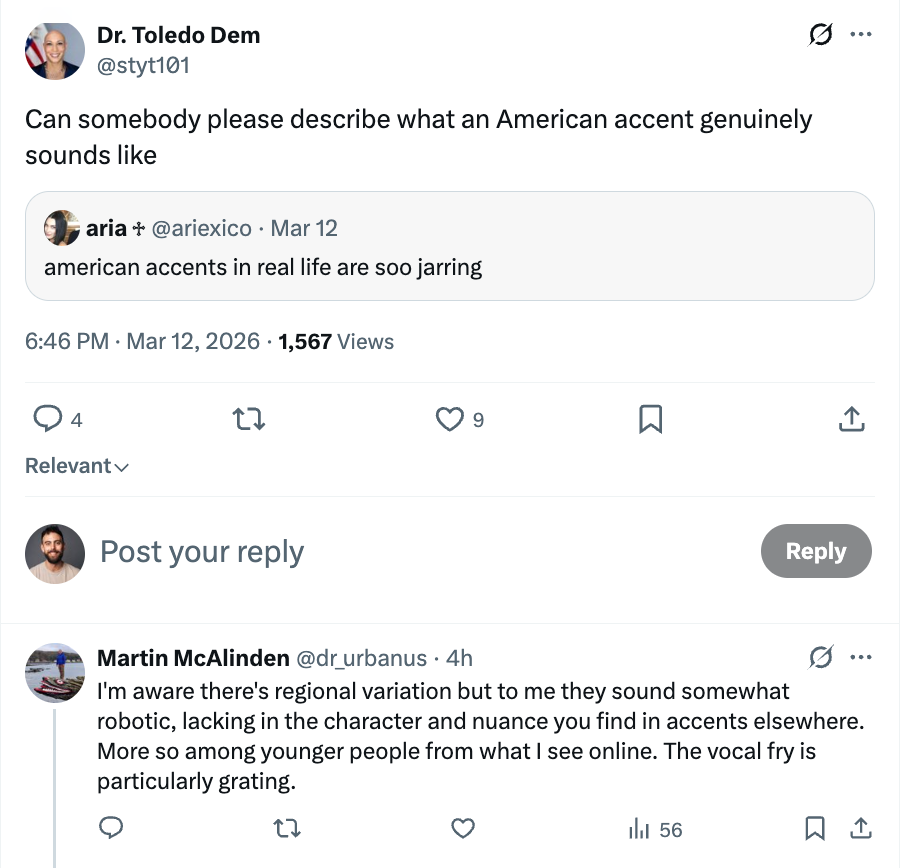Toggle Grok actions on Martin McAlinden's reply
This screenshot has height=868, width=912.
[820, 657]
